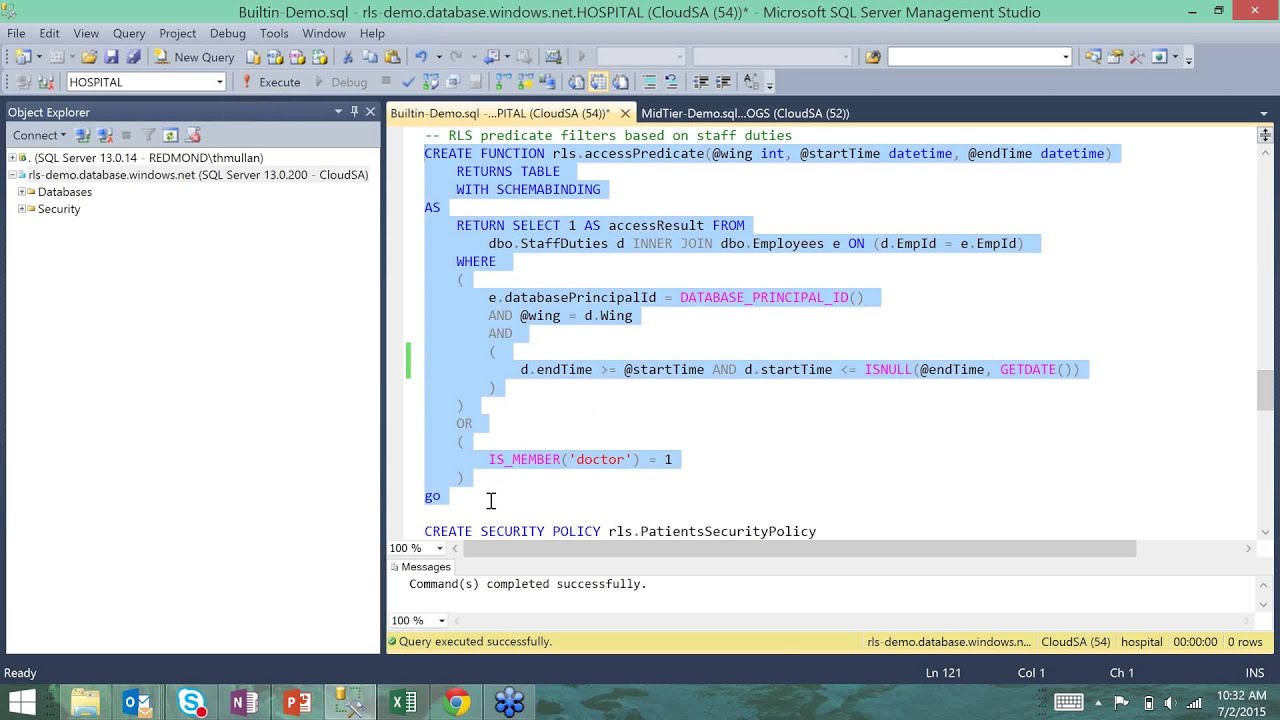This screenshot has width=1280, height=720.
Task: Expand the Databases folder
Action: pyautogui.click(x=22, y=192)
